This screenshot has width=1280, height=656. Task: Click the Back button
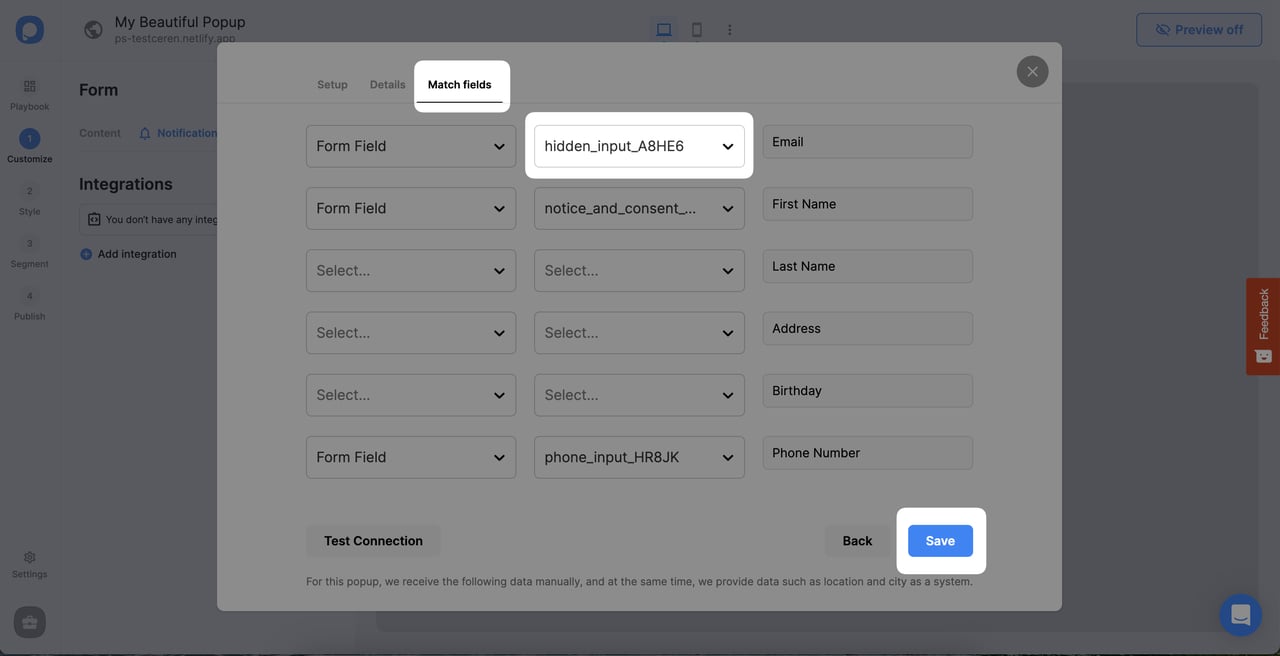click(x=857, y=541)
